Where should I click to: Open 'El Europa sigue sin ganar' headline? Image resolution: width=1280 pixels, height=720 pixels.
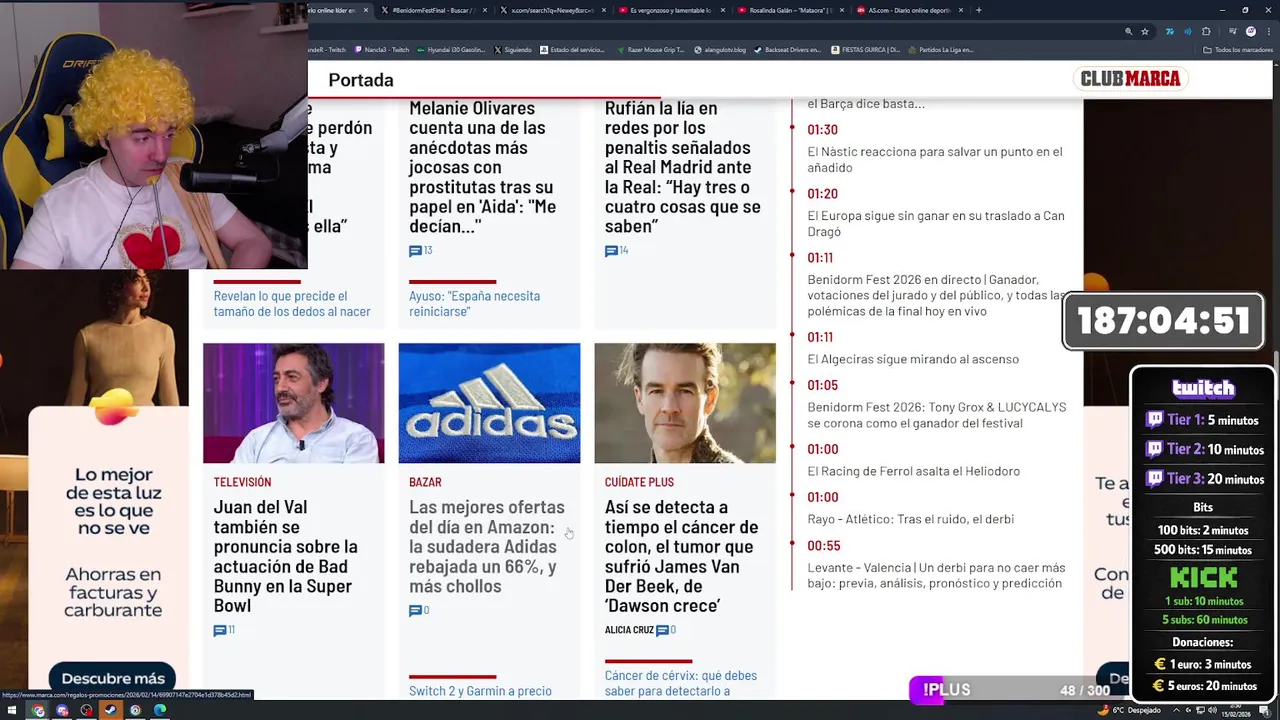point(936,224)
